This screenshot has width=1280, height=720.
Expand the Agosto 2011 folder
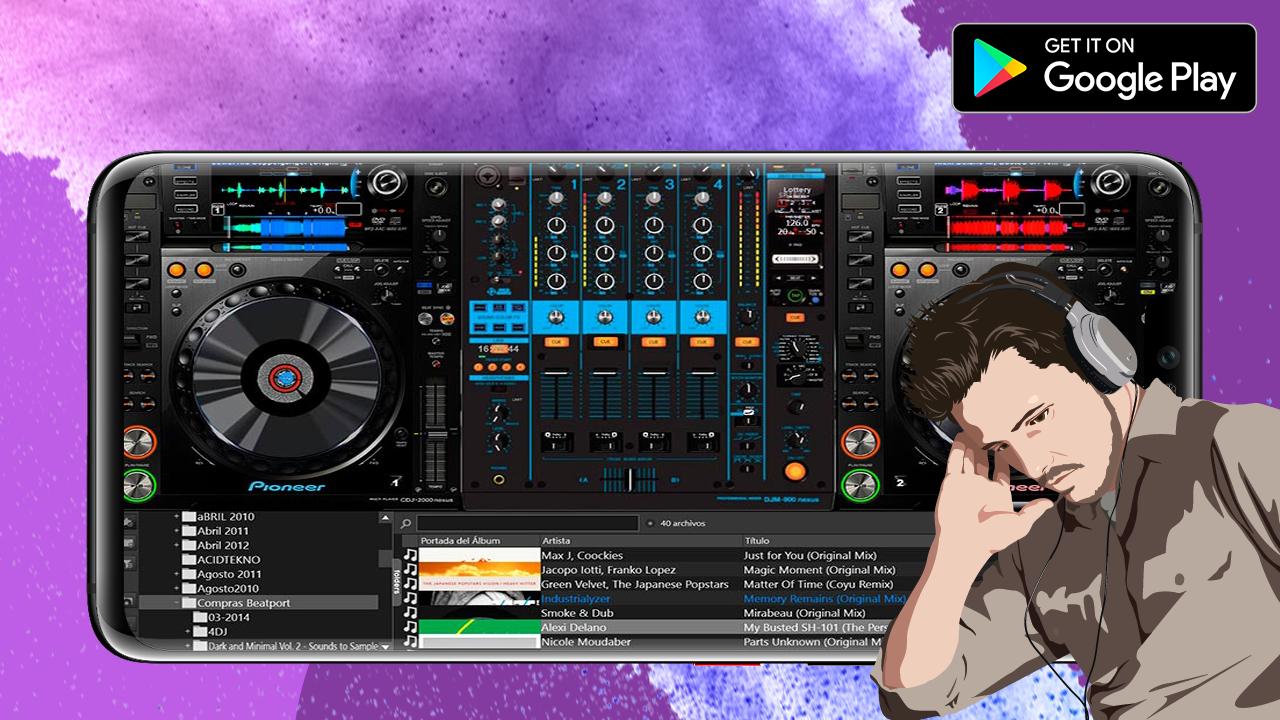(x=177, y=574)
